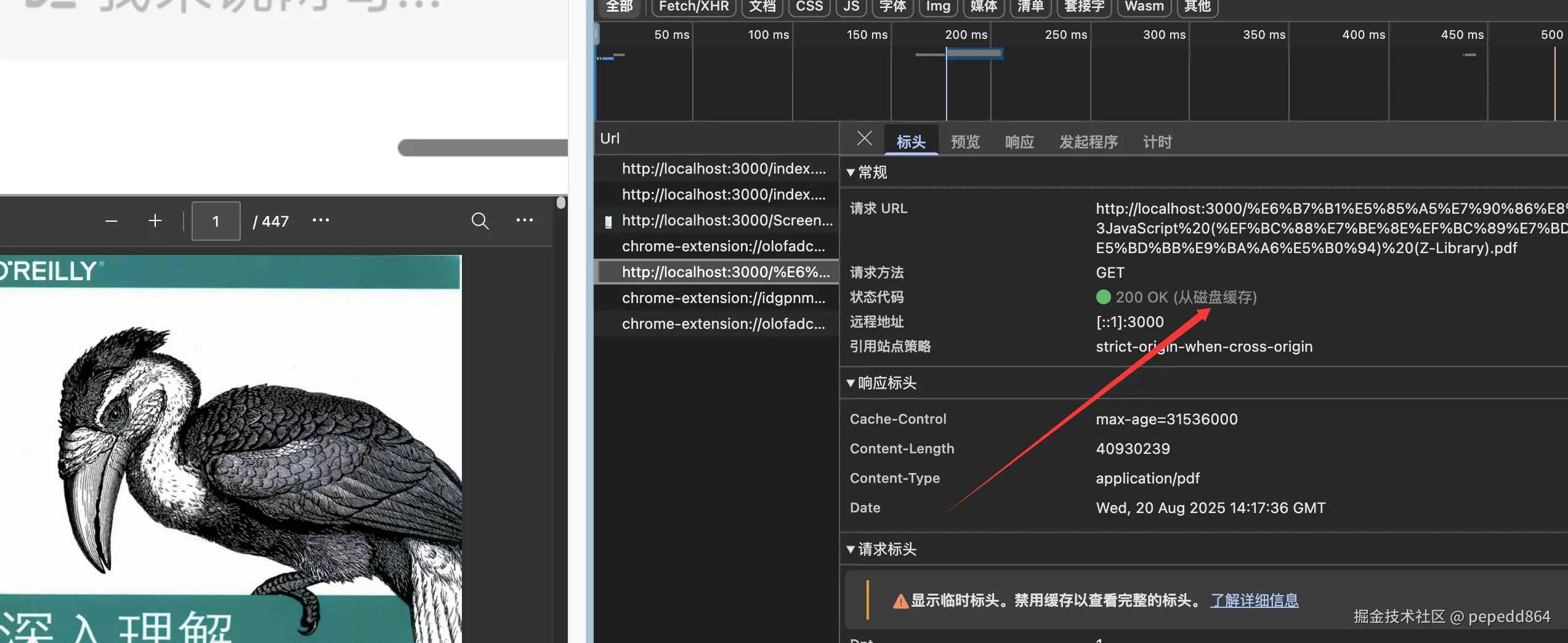Filter requests by 媒体

pyautogui.click(x=984, y=7)
